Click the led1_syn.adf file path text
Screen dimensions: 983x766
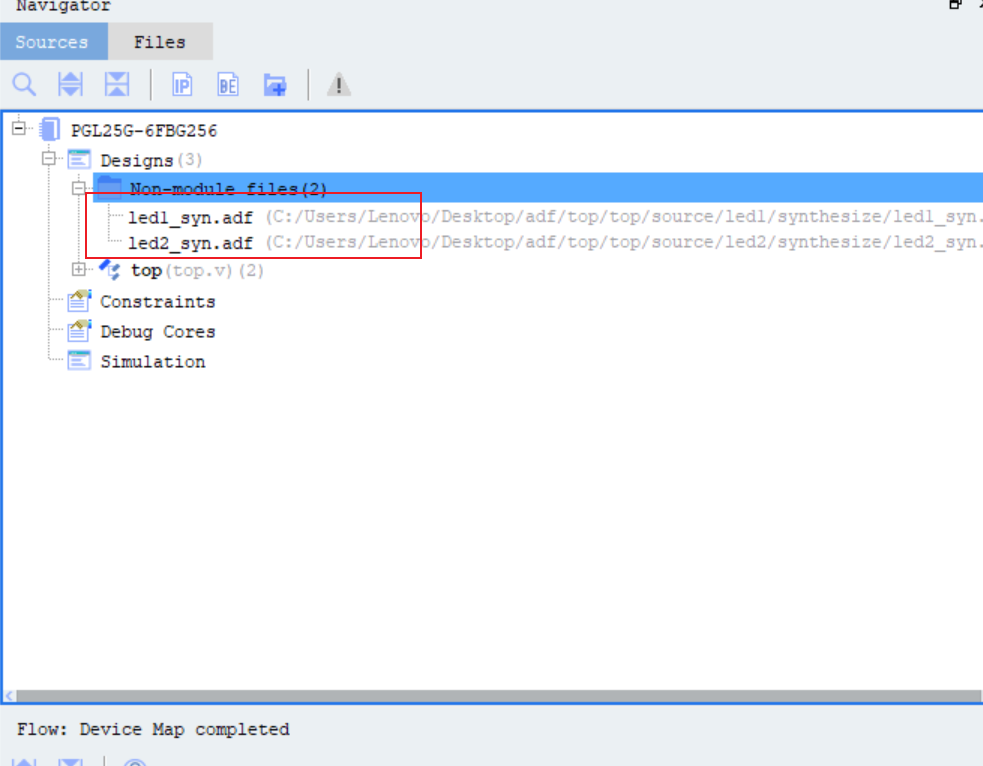[x=623, y=217]
